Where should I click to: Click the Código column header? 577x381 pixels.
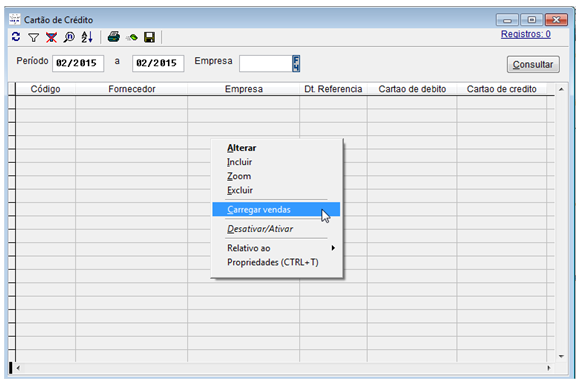tap(45, 89)
